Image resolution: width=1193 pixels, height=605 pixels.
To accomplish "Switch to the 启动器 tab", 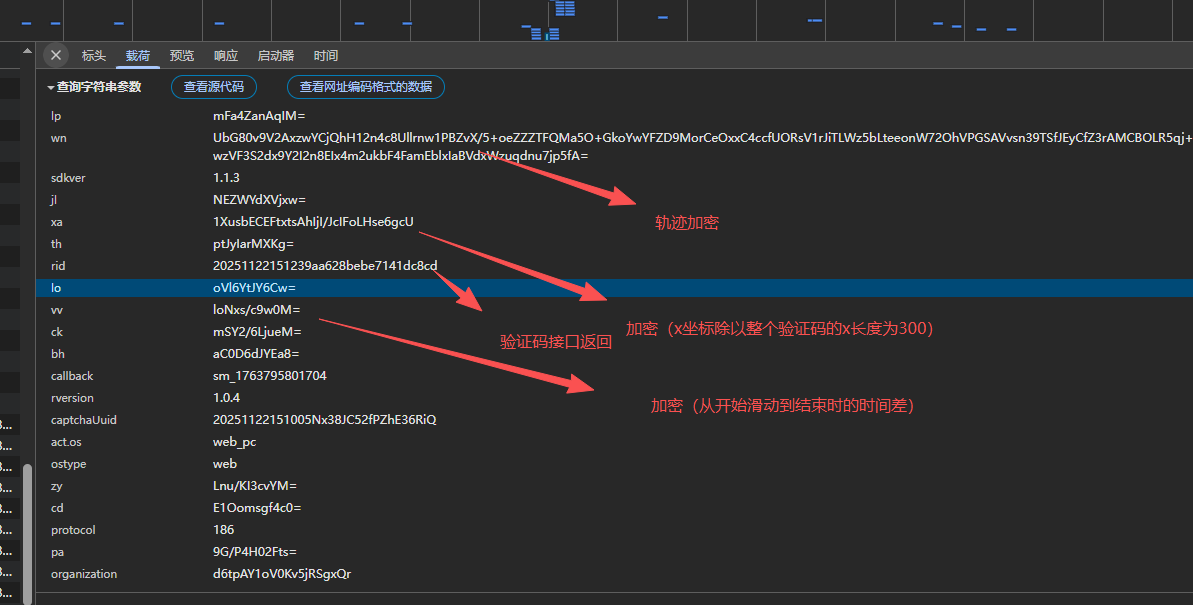I will [x=275, y=56].
